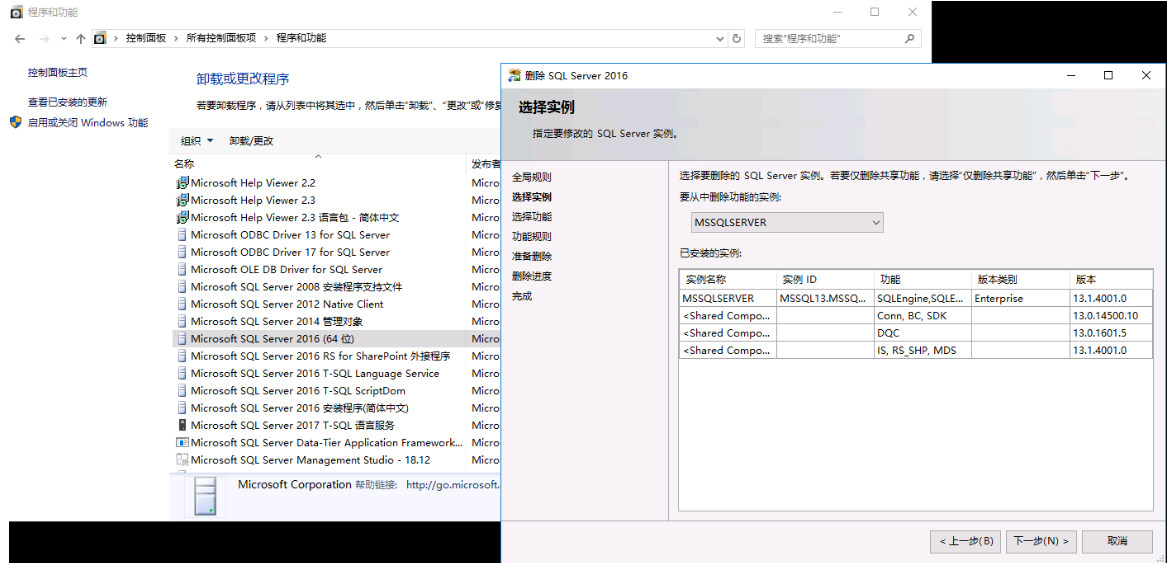
Task: Click SQL Server 2012 Native Client icon
Action: pos(182,304)
